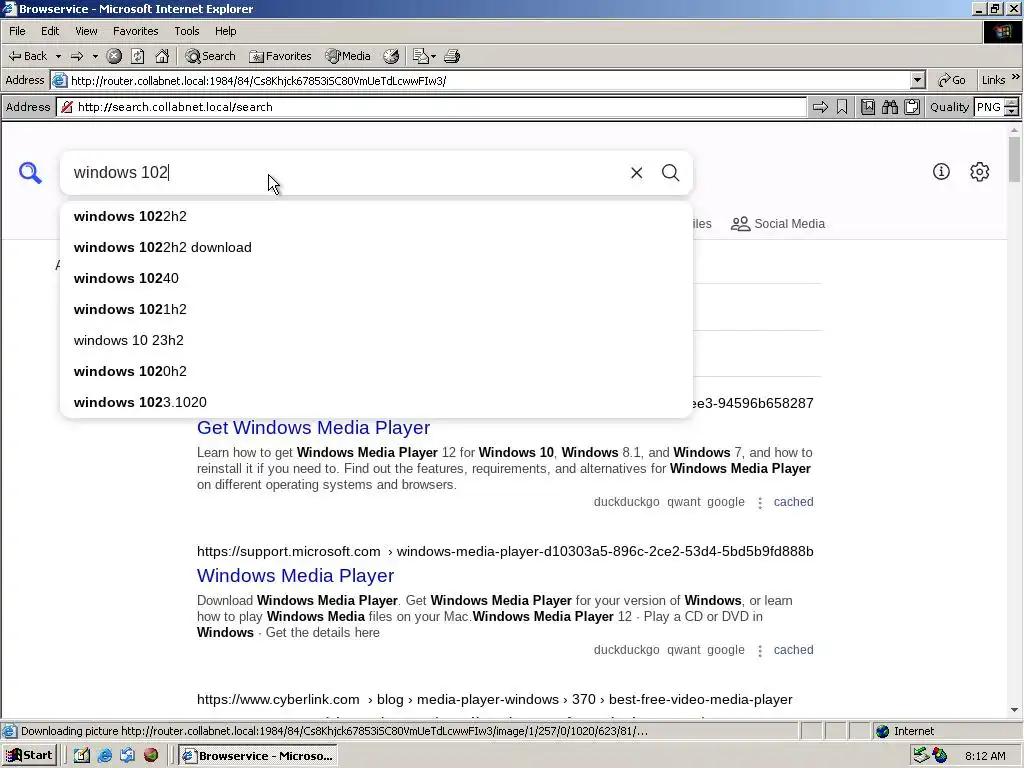
Task: Open the View menu
Action: 86,31
